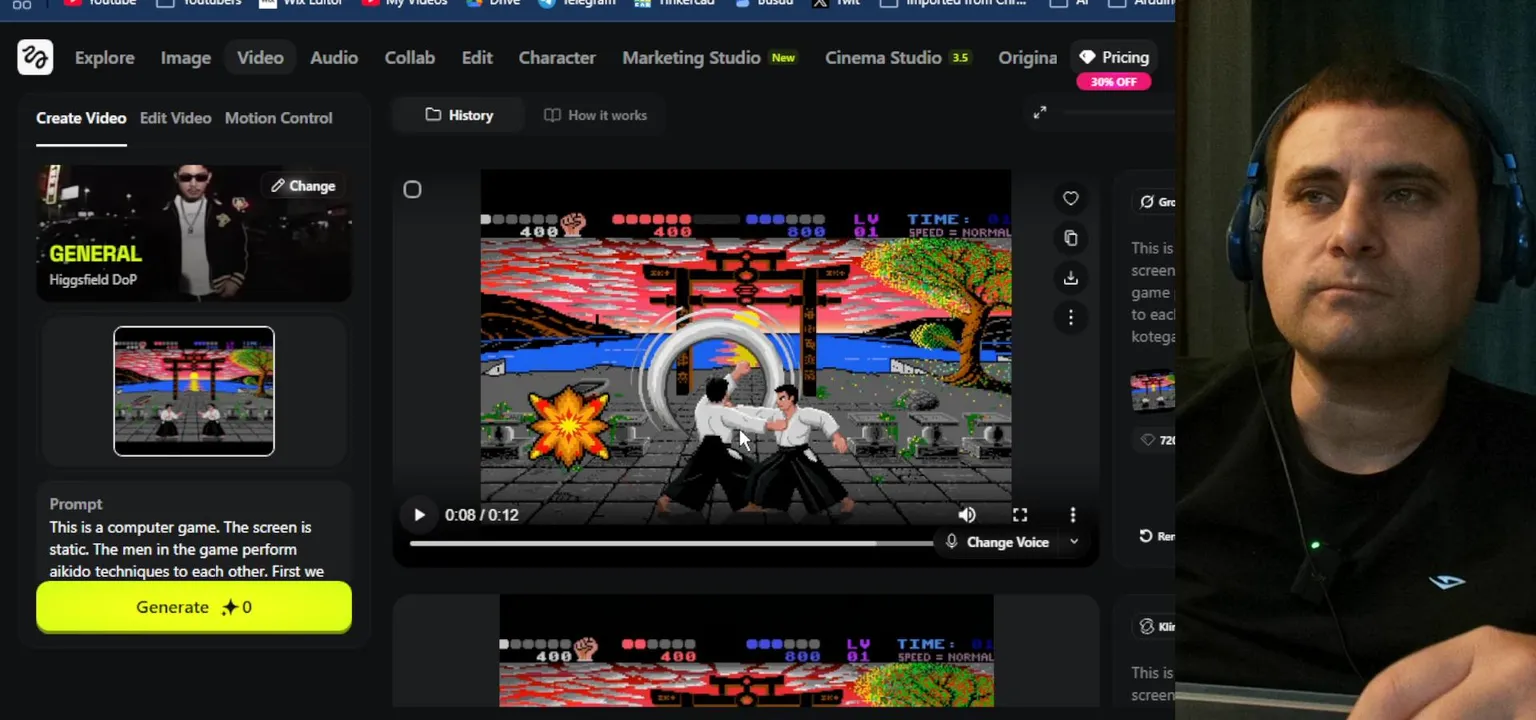Mute the video with the speaker icon
The height and width of the screenshot is (720, 1536).
(967, 515)
